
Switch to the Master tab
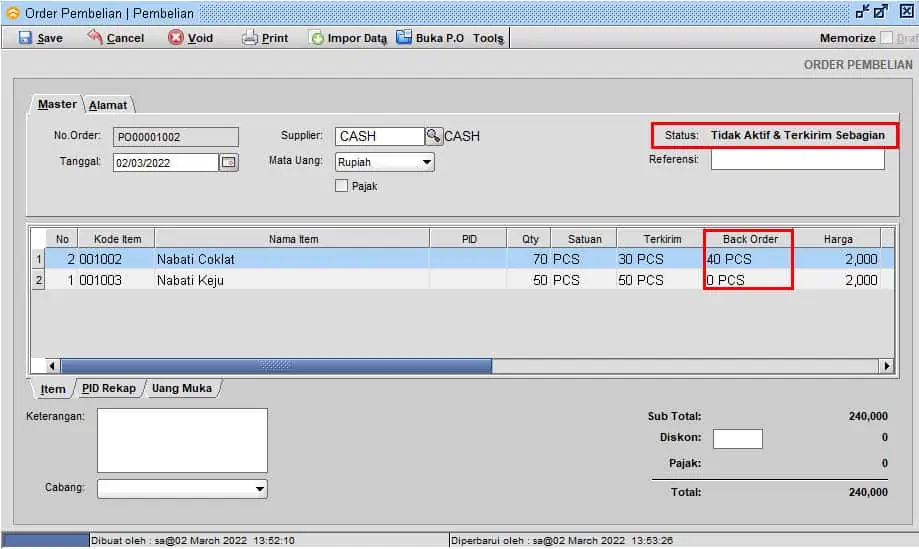coord(57,104)
